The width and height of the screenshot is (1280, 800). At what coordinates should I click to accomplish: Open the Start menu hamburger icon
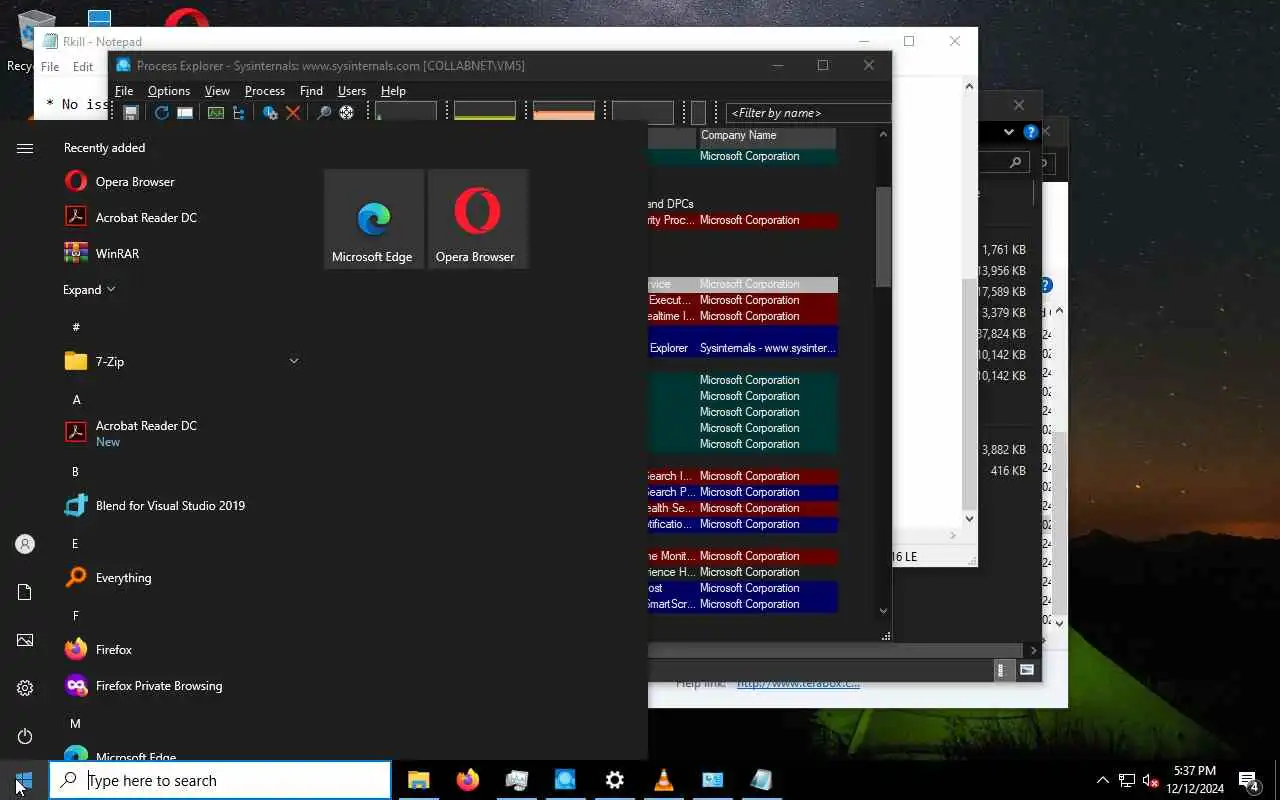point(25,148)
